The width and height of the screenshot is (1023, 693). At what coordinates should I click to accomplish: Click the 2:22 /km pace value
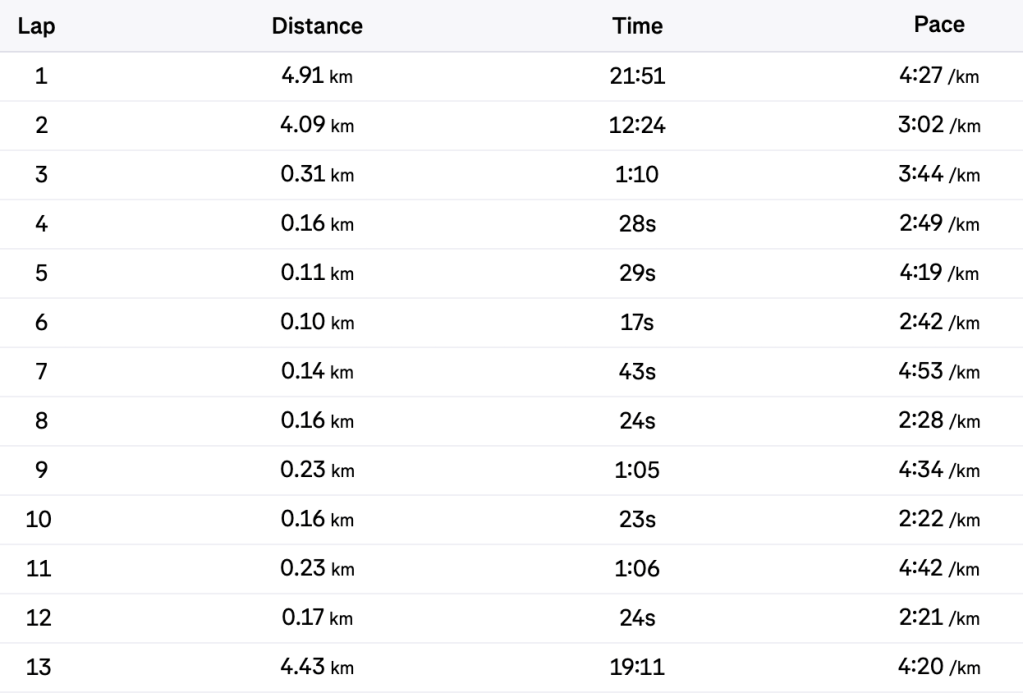(939, 520)
